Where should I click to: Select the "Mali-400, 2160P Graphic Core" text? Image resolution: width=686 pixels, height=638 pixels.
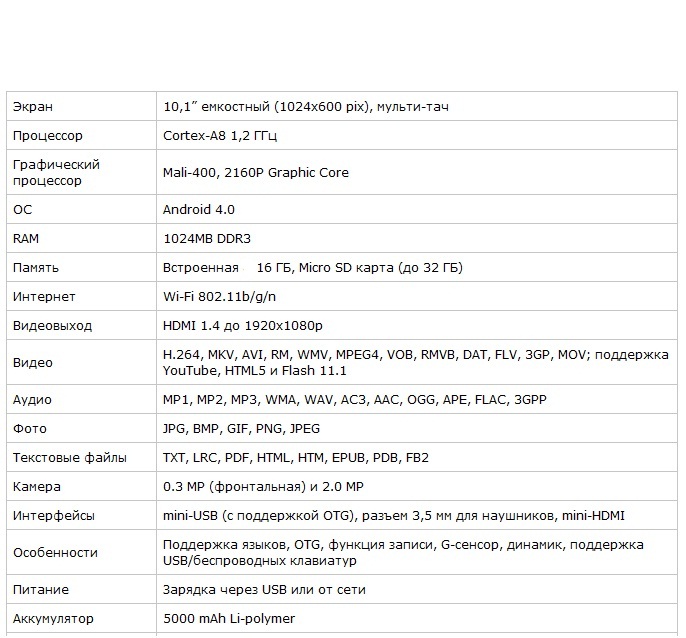click(256, 173)
